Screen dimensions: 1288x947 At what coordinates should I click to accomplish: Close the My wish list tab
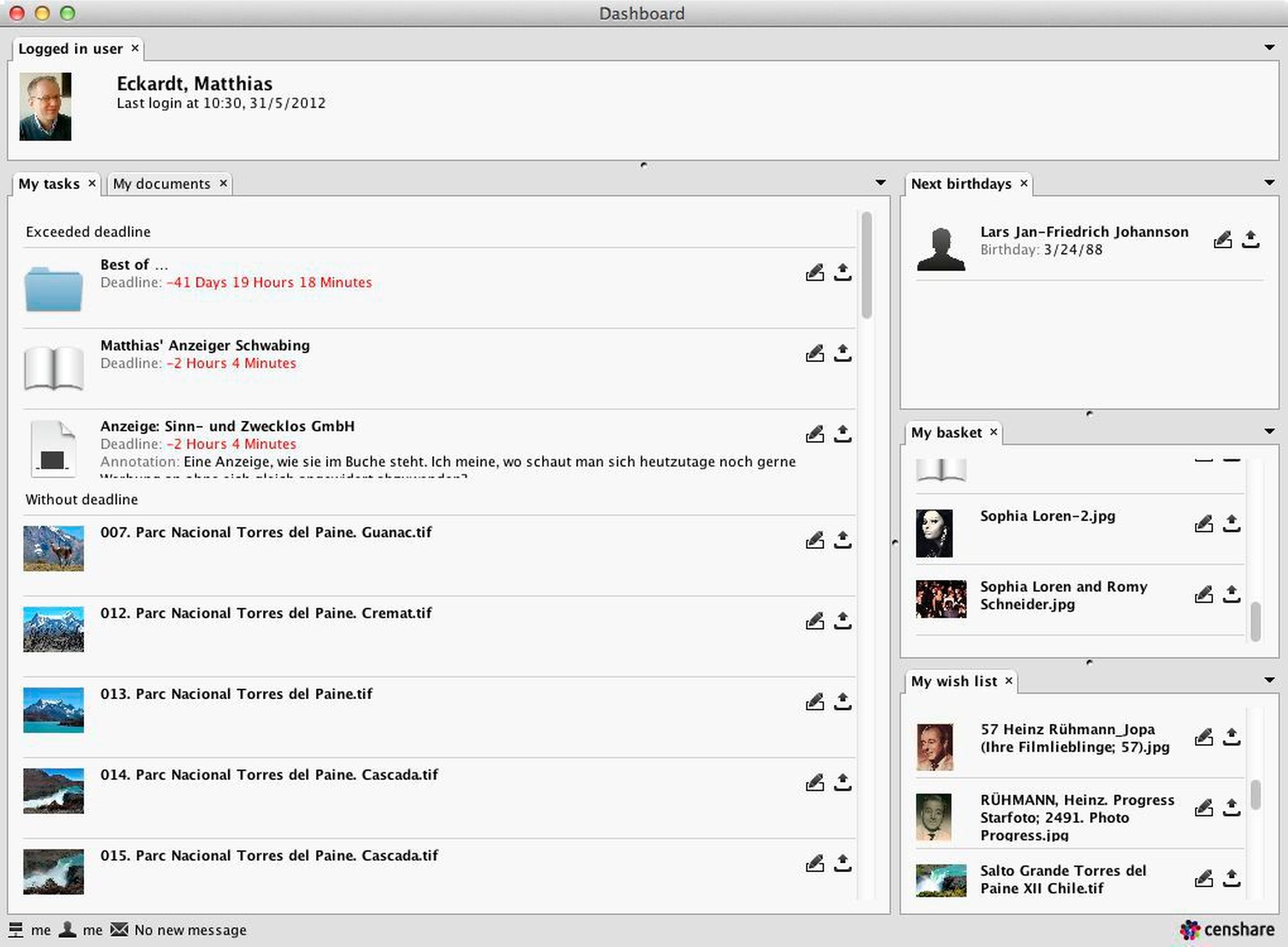point(1009,680)
